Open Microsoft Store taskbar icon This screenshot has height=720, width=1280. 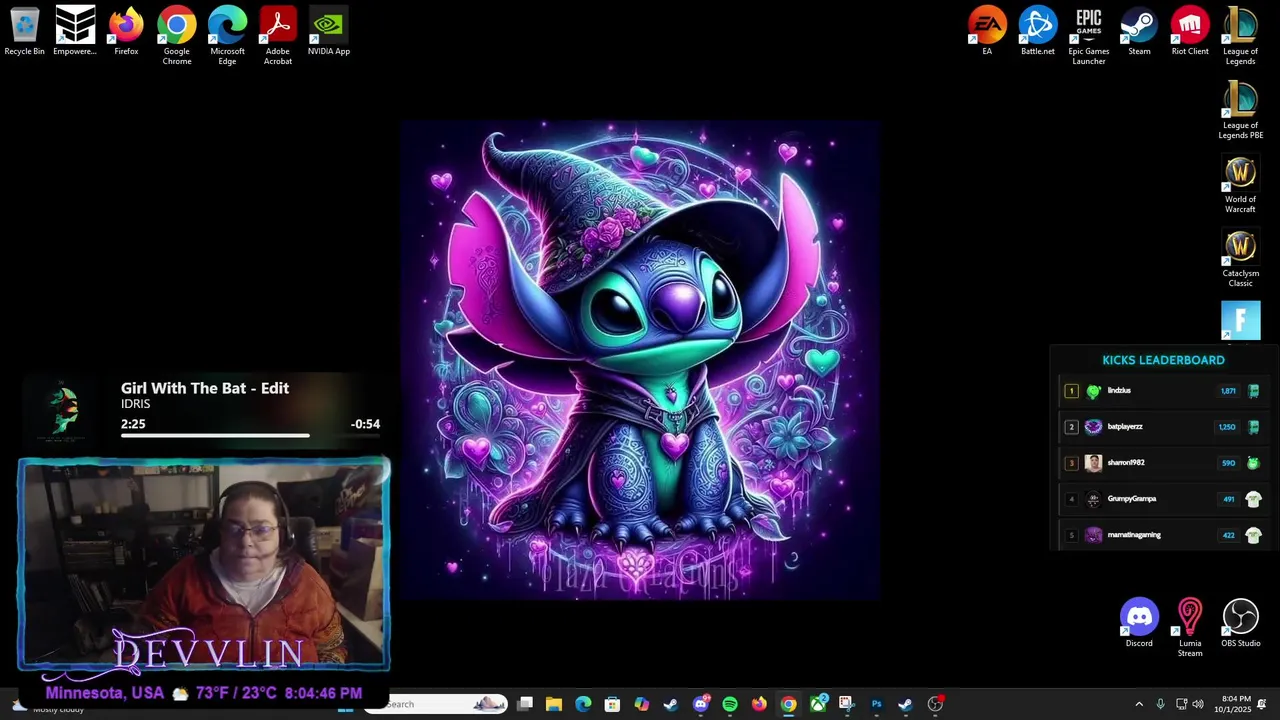(x=612, y=704)
